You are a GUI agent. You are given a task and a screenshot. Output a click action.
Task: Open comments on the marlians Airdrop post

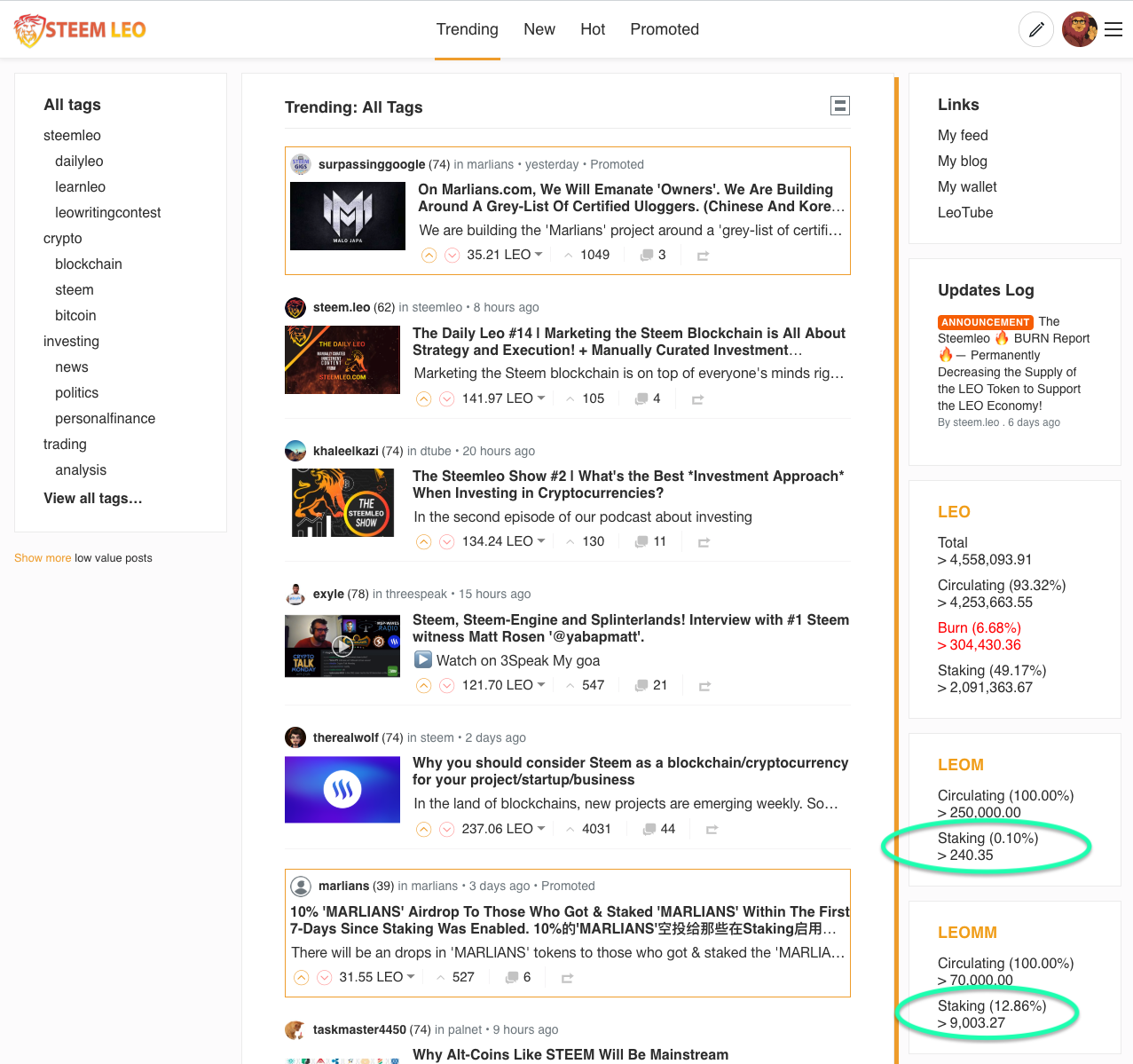coord(518,978)
